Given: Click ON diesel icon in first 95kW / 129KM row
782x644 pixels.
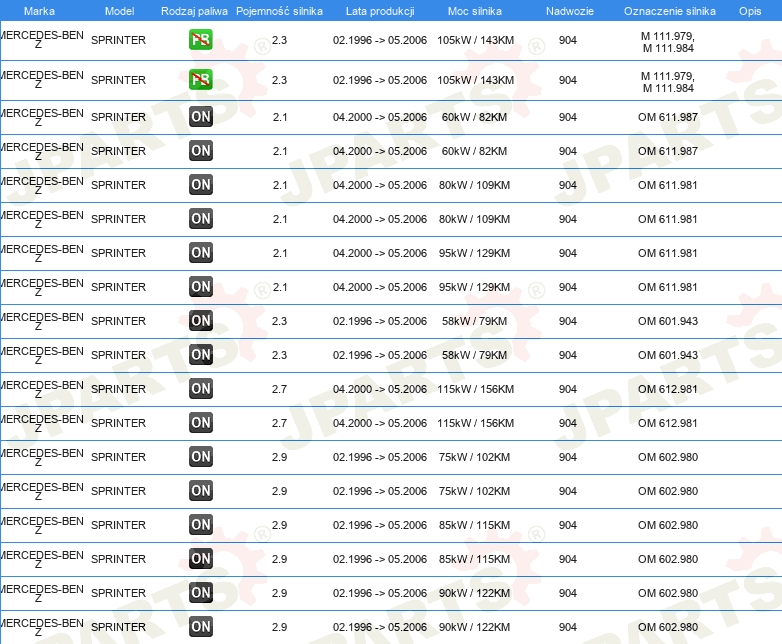Looking at the screenshot, I should [201, 253].
